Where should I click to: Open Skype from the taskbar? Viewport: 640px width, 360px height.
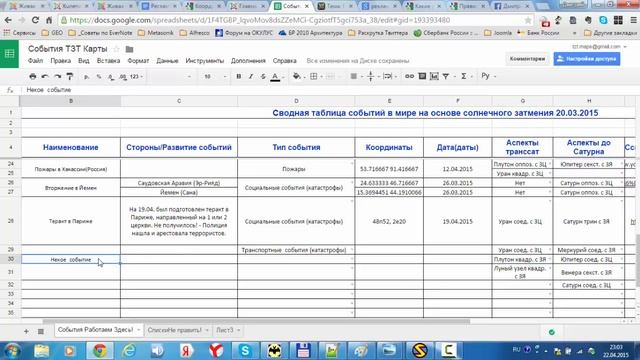tap(244, 351)
